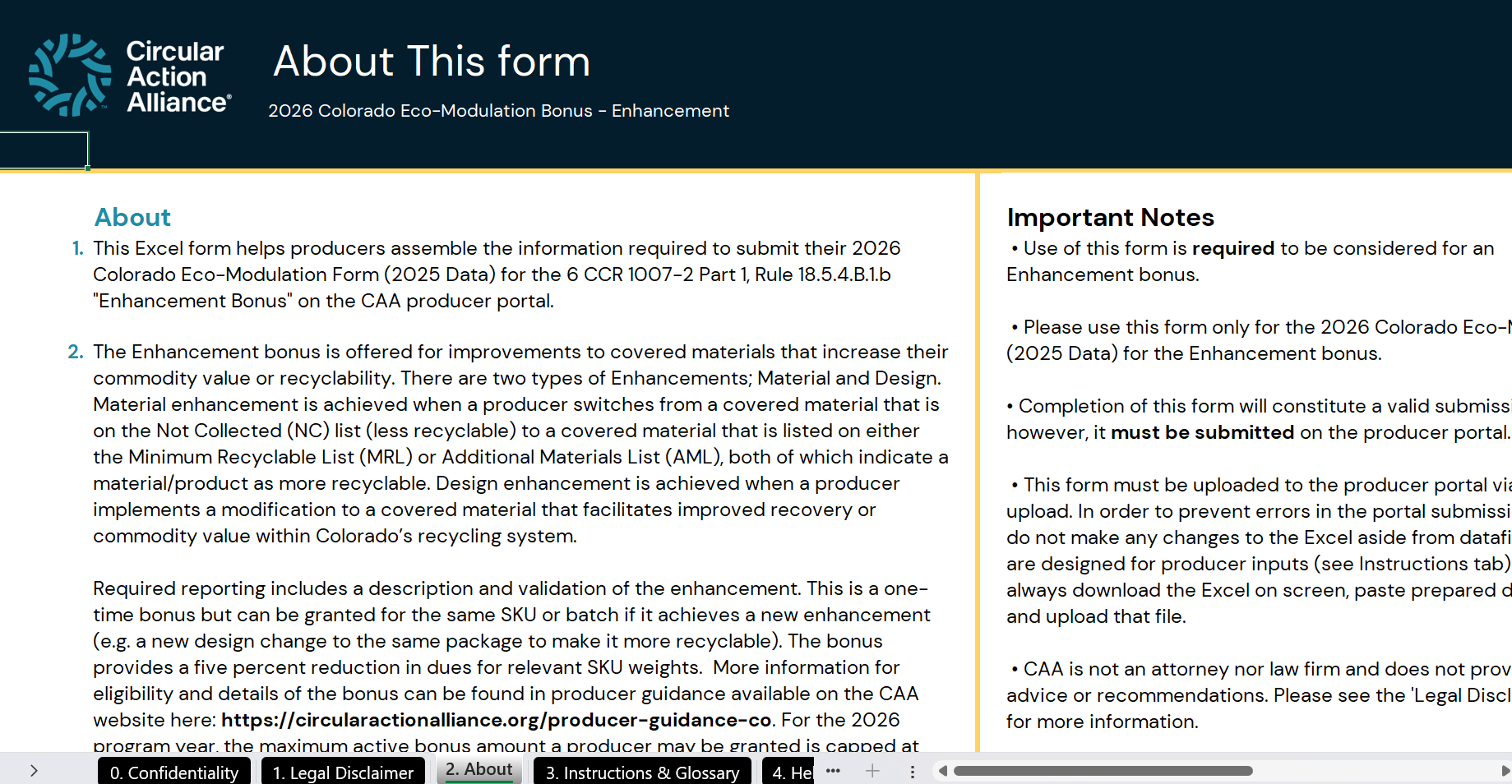Click the horizontal scrollbar thumb
Screen dimensions: 1512x784
[1103, 771]
